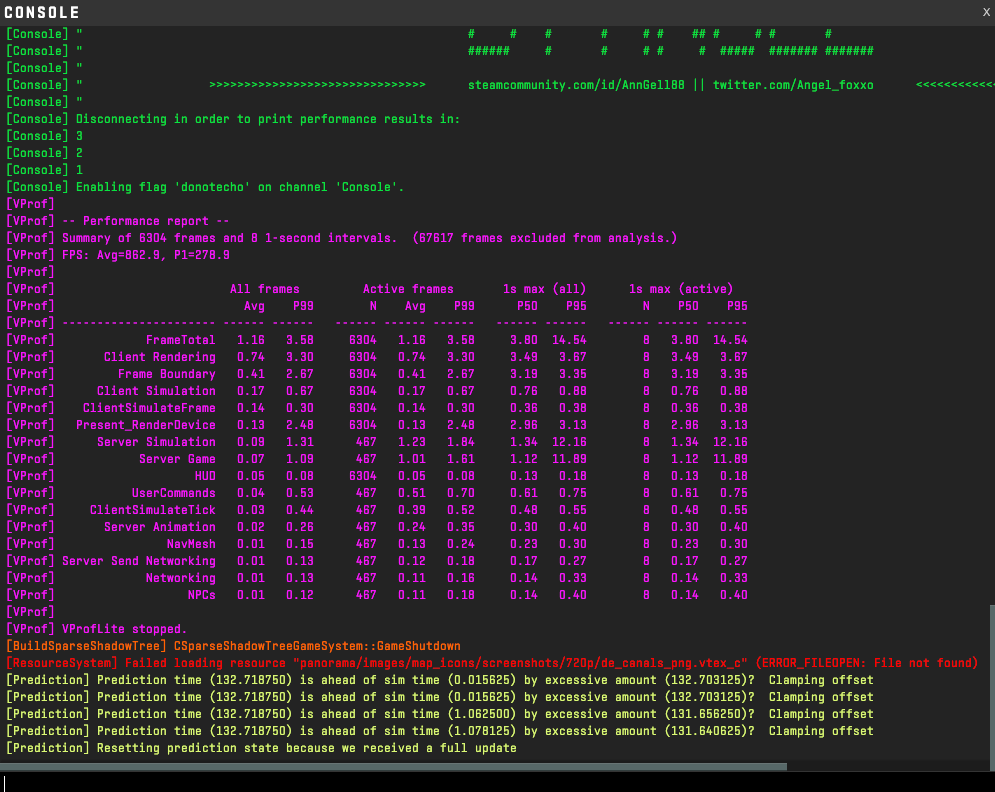Select the 'Performance report' header line
Screen dimensions: 995x792
coord(160,221)
